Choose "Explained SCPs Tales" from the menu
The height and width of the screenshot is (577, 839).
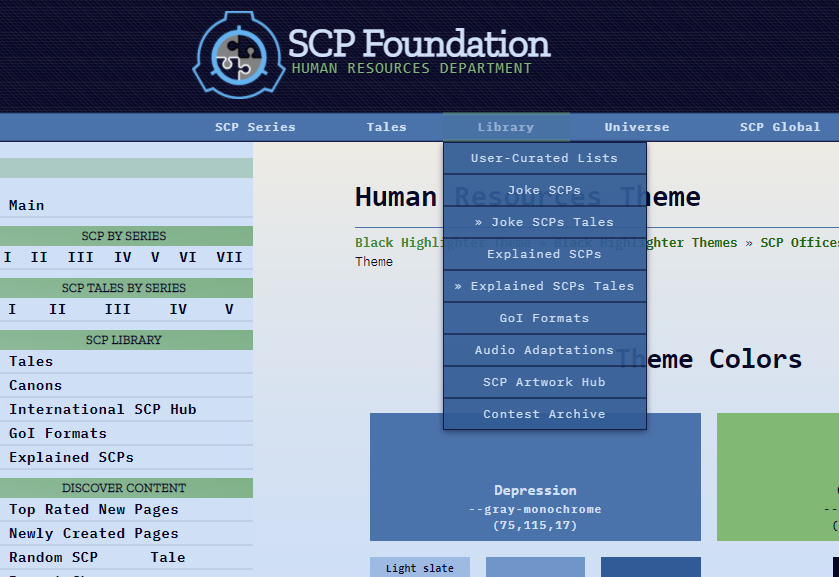544,285
